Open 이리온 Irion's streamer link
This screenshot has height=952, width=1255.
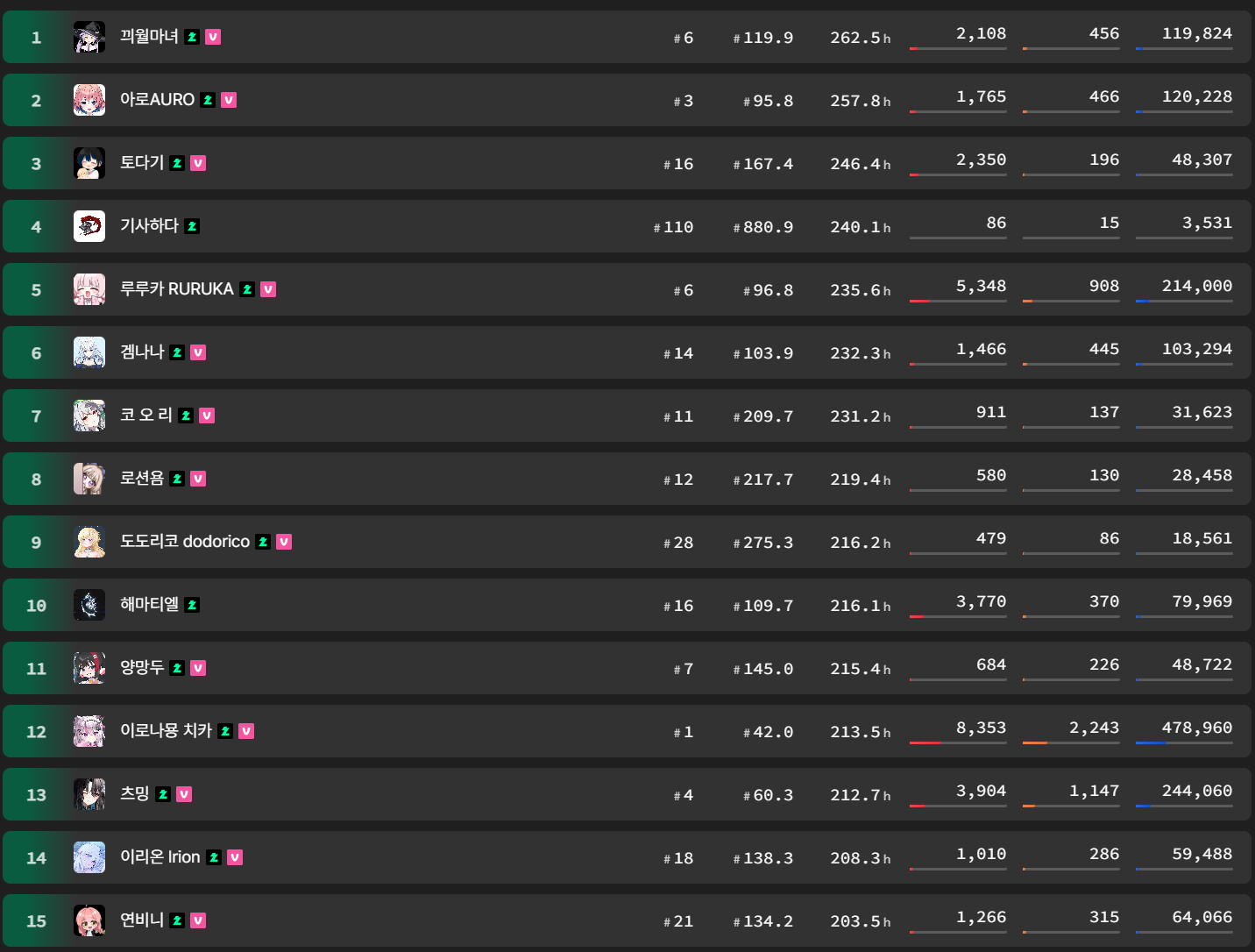[160, 856]
